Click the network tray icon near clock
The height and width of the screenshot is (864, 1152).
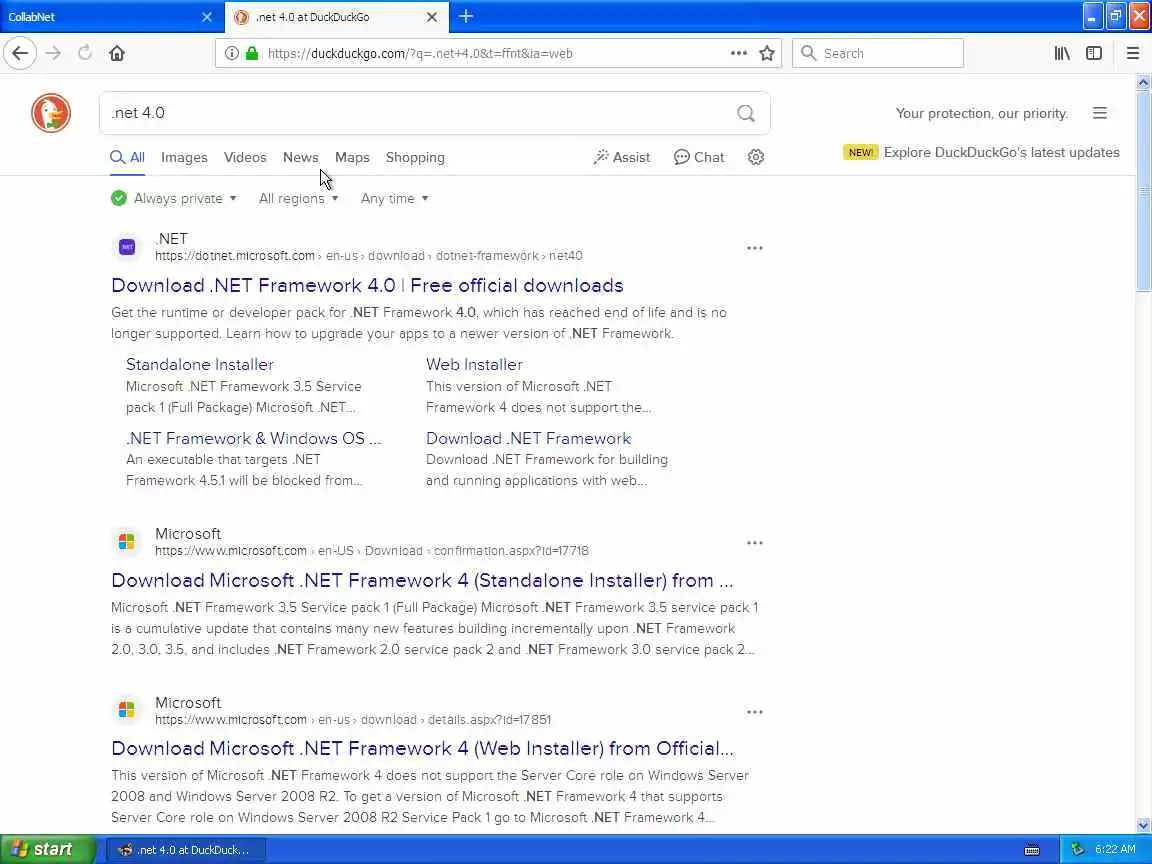point(1078,849)
